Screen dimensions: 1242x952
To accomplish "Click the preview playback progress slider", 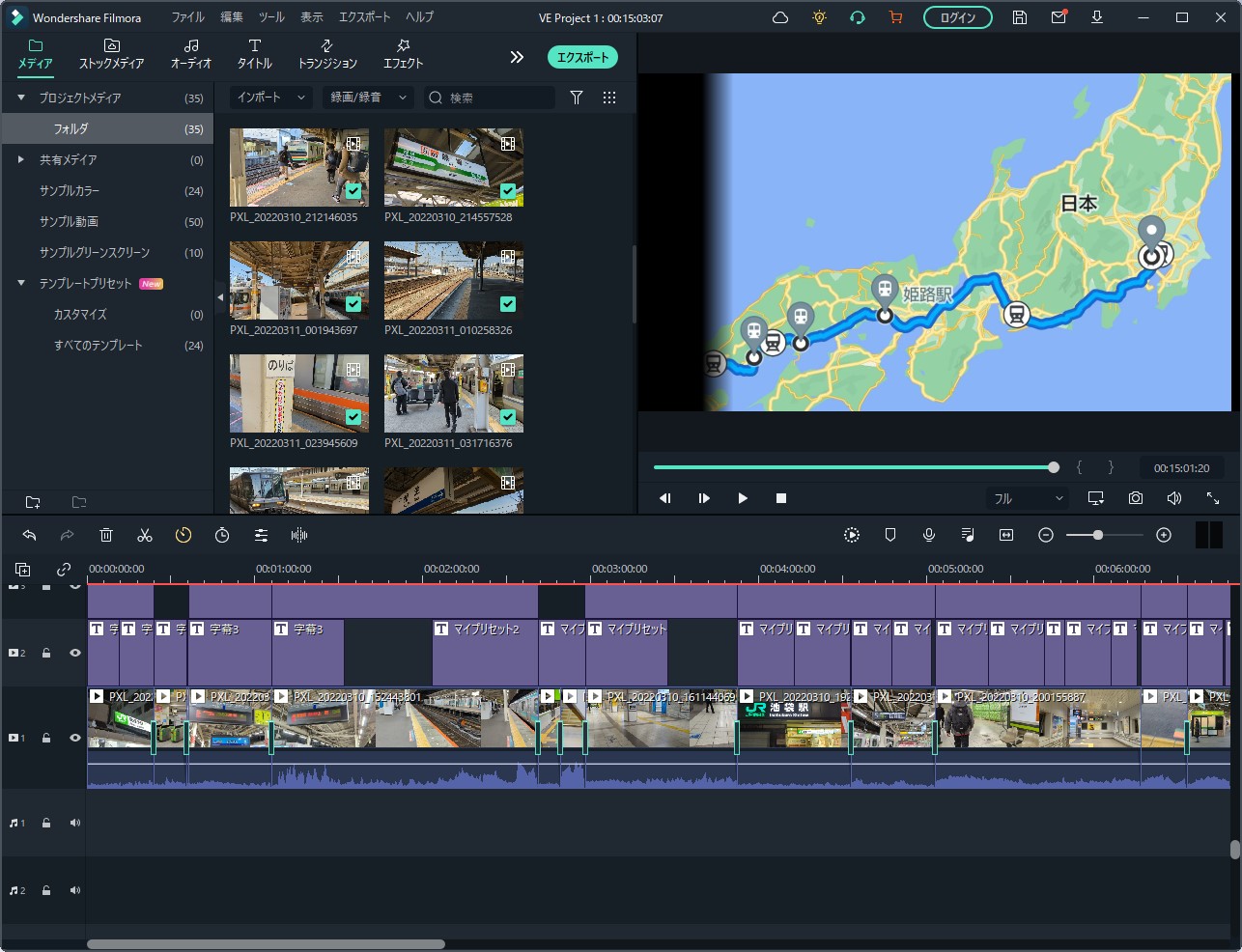I will point(853,467).
